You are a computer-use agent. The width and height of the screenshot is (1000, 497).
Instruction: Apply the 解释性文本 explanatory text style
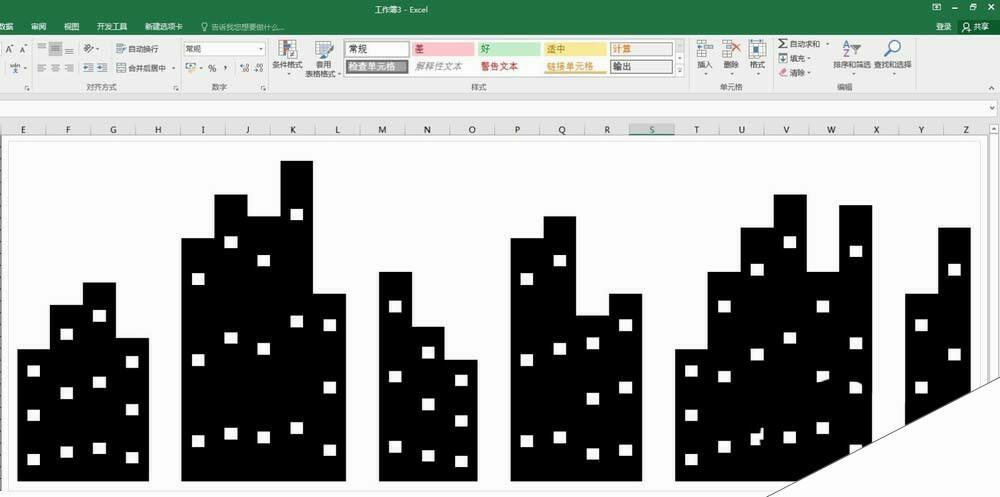pyautogui.click(x=443, y=66)
